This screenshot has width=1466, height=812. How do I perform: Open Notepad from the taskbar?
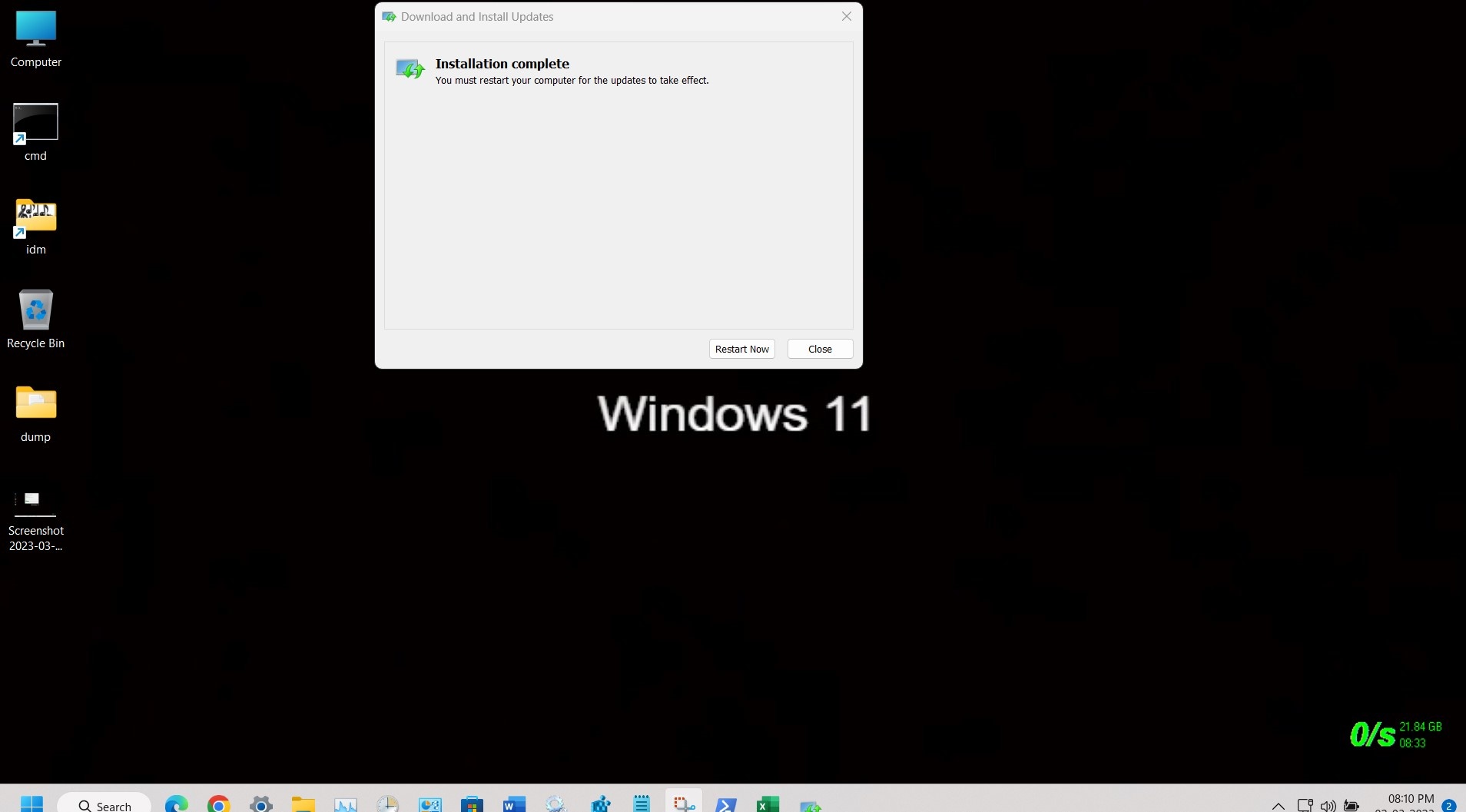[x=642, y=804]
